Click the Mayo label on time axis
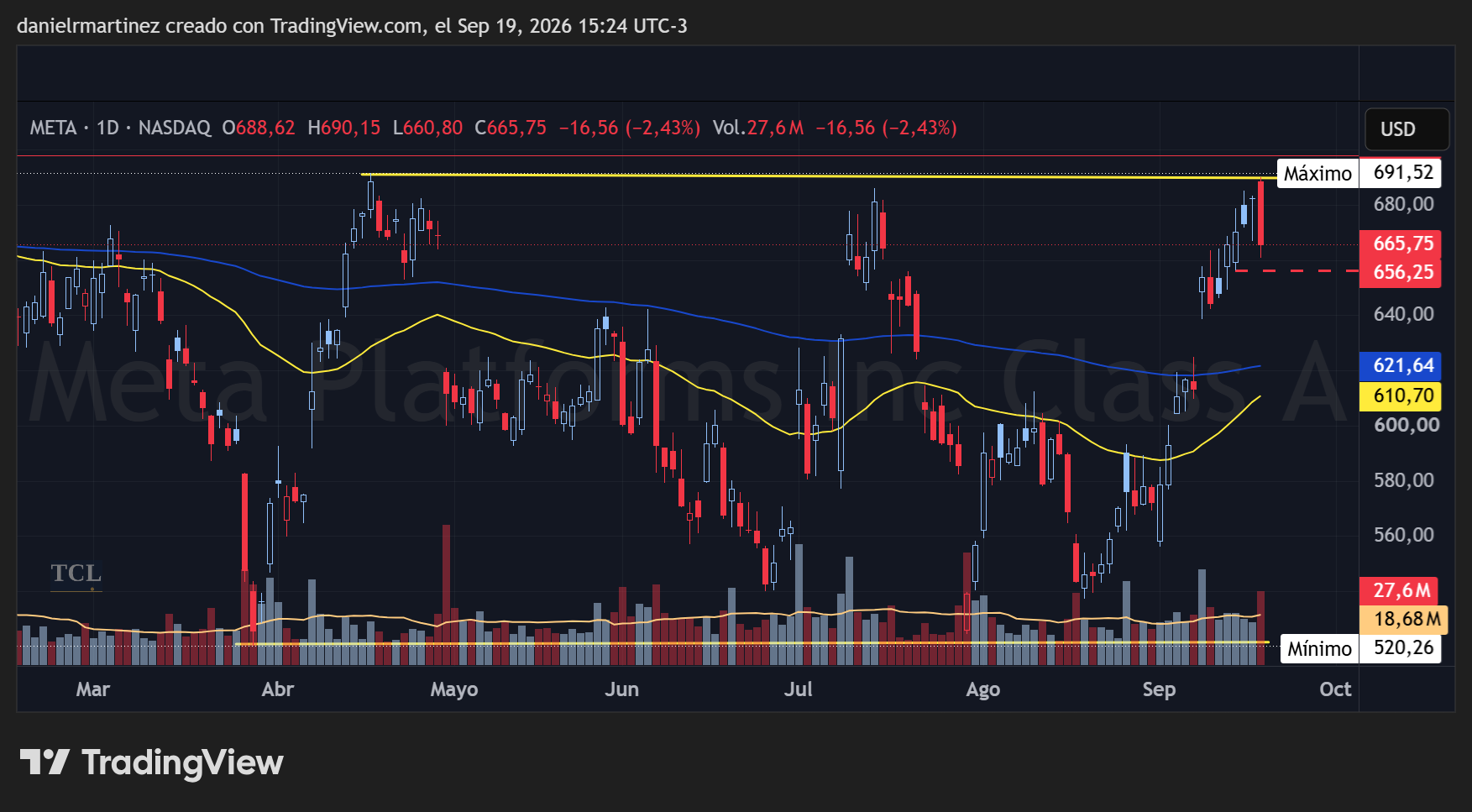Image resolution: width=1472 pixels, height=812 pixels. (x=454, y=689)
